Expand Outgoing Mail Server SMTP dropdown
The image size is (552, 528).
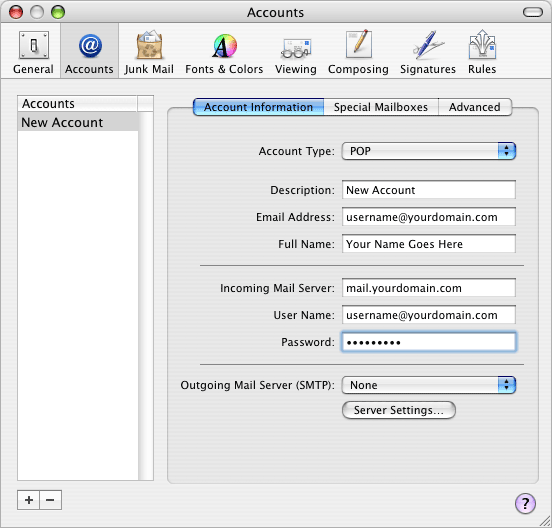tap(429, 385)
